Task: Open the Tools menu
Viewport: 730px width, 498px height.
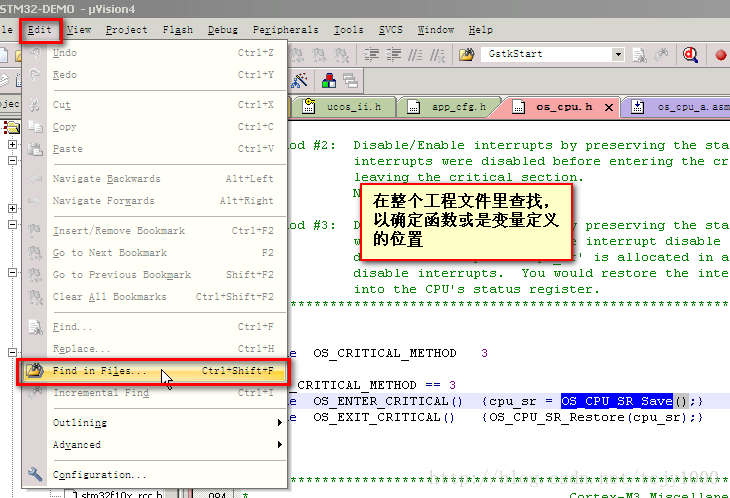Action: [x=348, y=30]
